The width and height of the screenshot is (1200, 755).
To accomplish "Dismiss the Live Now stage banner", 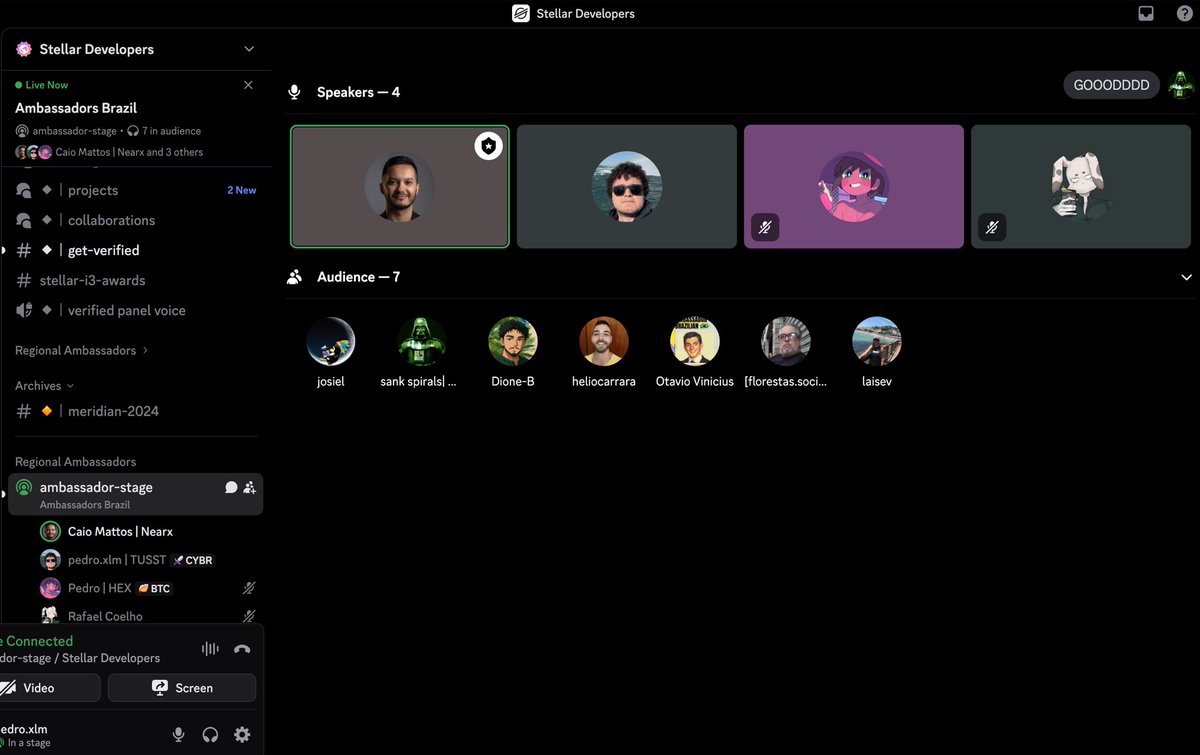I will [x=248, y=85].
